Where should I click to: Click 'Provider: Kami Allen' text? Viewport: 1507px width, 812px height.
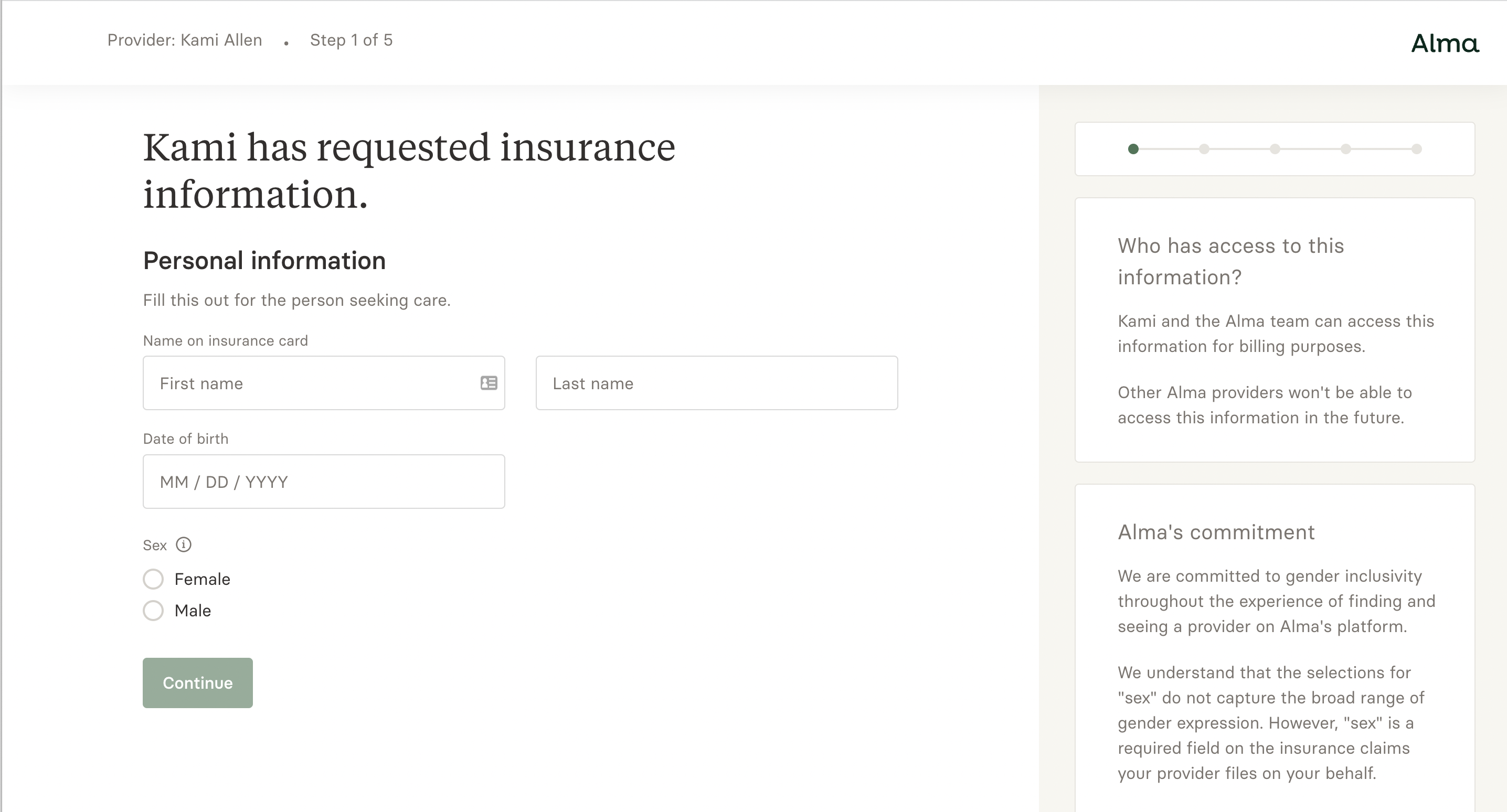pos(185,40)
